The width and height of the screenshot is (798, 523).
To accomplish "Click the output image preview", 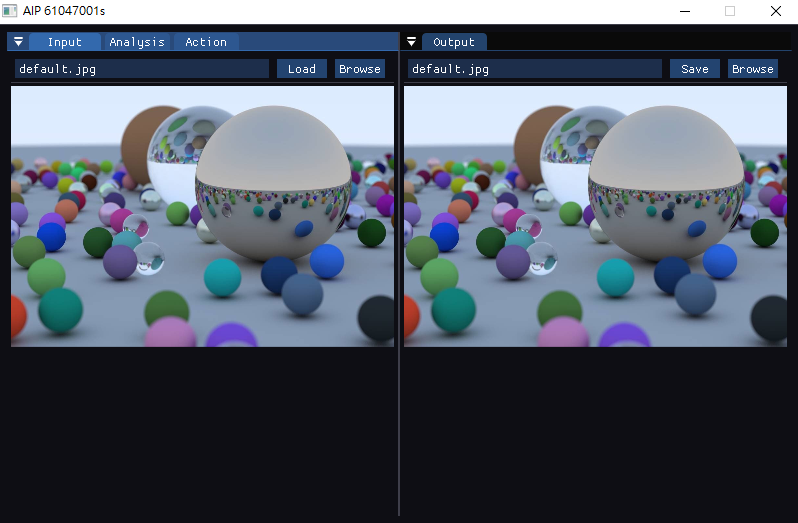I will [595, 216].
